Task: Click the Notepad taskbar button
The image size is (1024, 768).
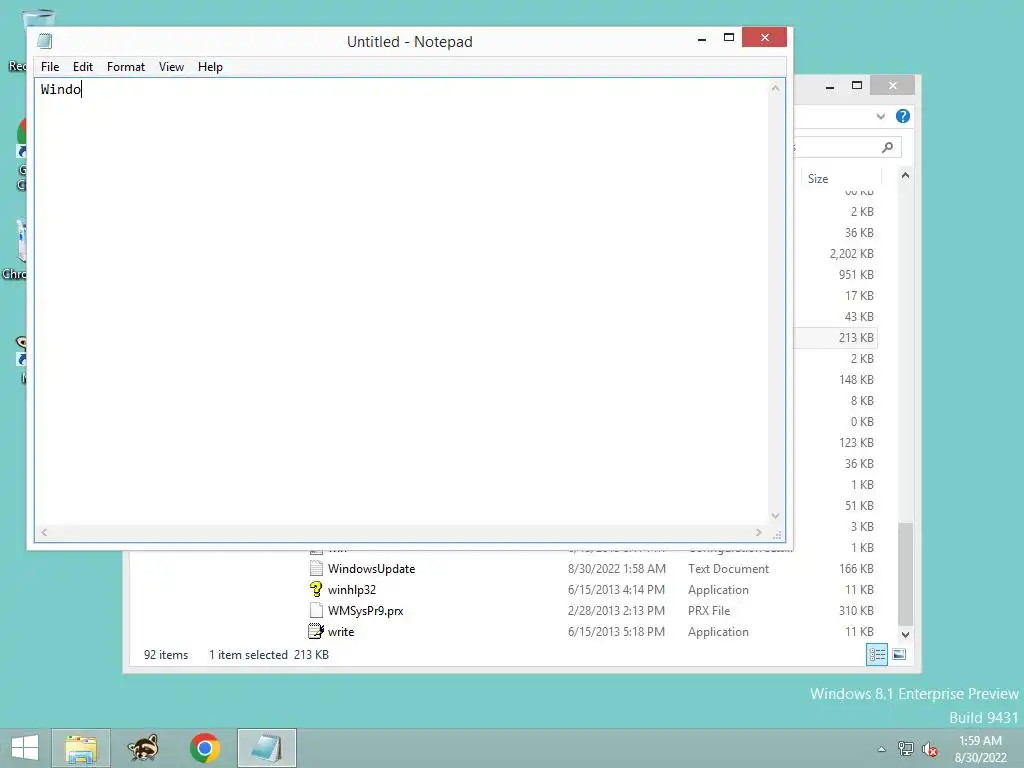Action: 266,748
